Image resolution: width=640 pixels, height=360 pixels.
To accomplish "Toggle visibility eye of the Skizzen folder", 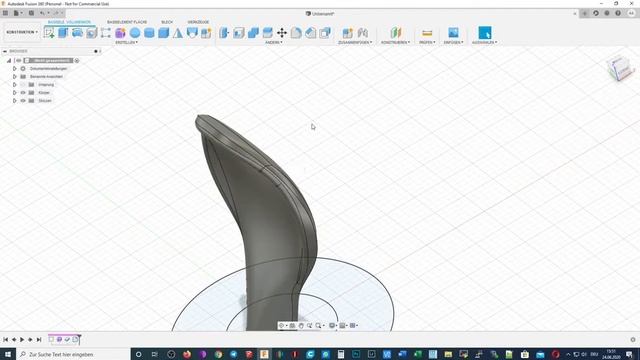I will pyautogui.click(x=23, y=100).
